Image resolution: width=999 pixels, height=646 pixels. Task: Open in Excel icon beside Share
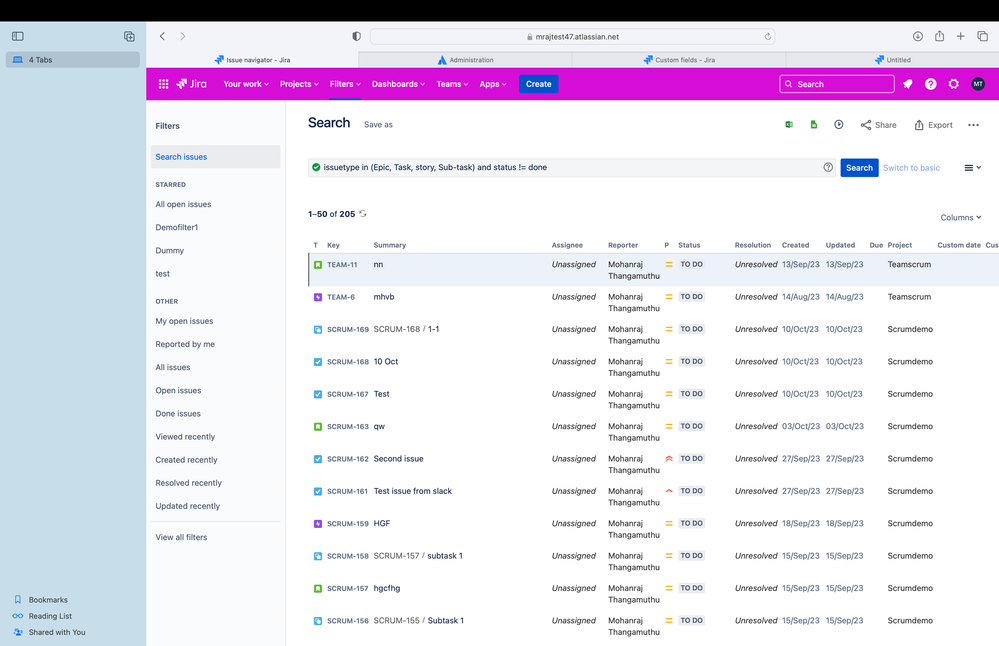coord(789,125)
